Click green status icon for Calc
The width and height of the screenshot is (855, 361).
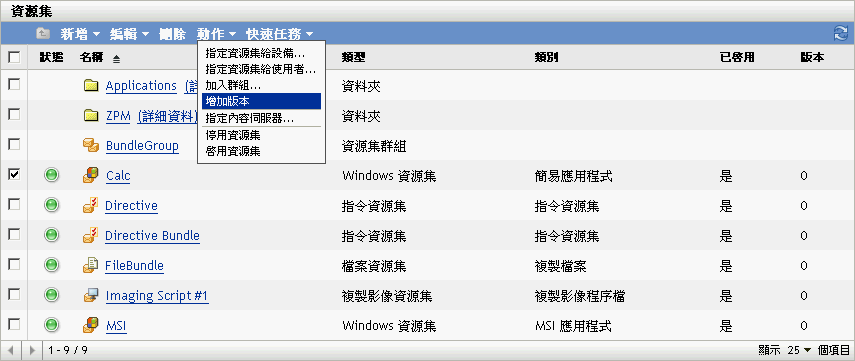click(x=51, y=175)
